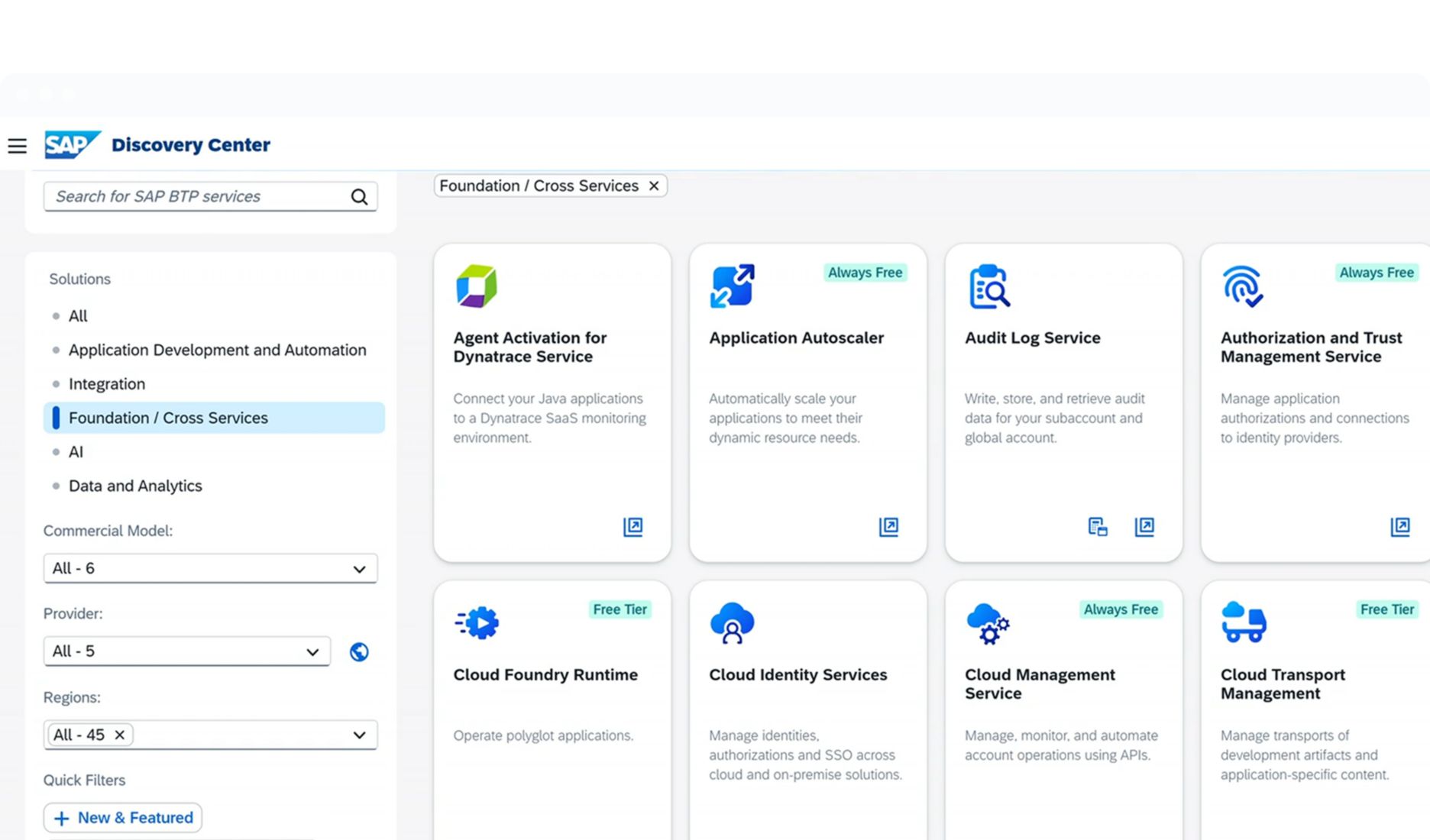1430x840 pixels.
Task: Select Foundation / Cross Services solution
Action: [214, 418]
